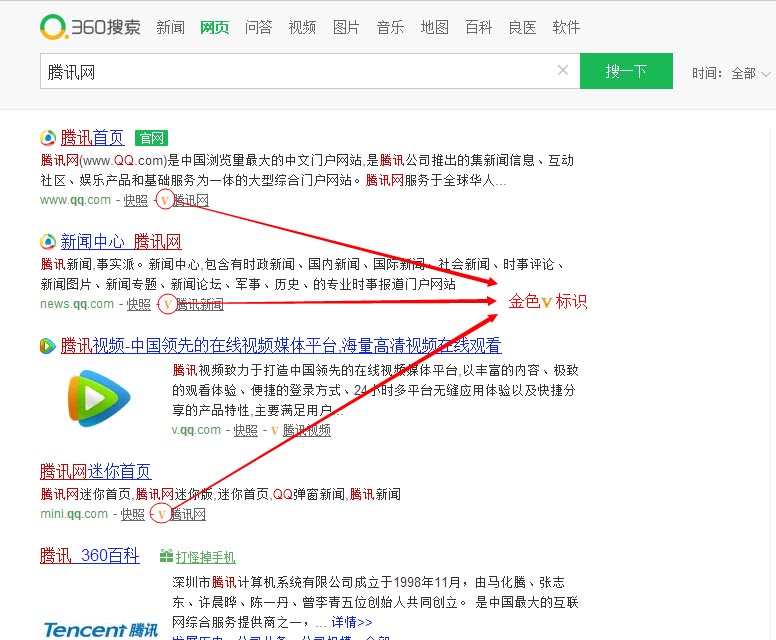Click the favicon beside 新闻中心_腾讯网 result

[48, 242]
